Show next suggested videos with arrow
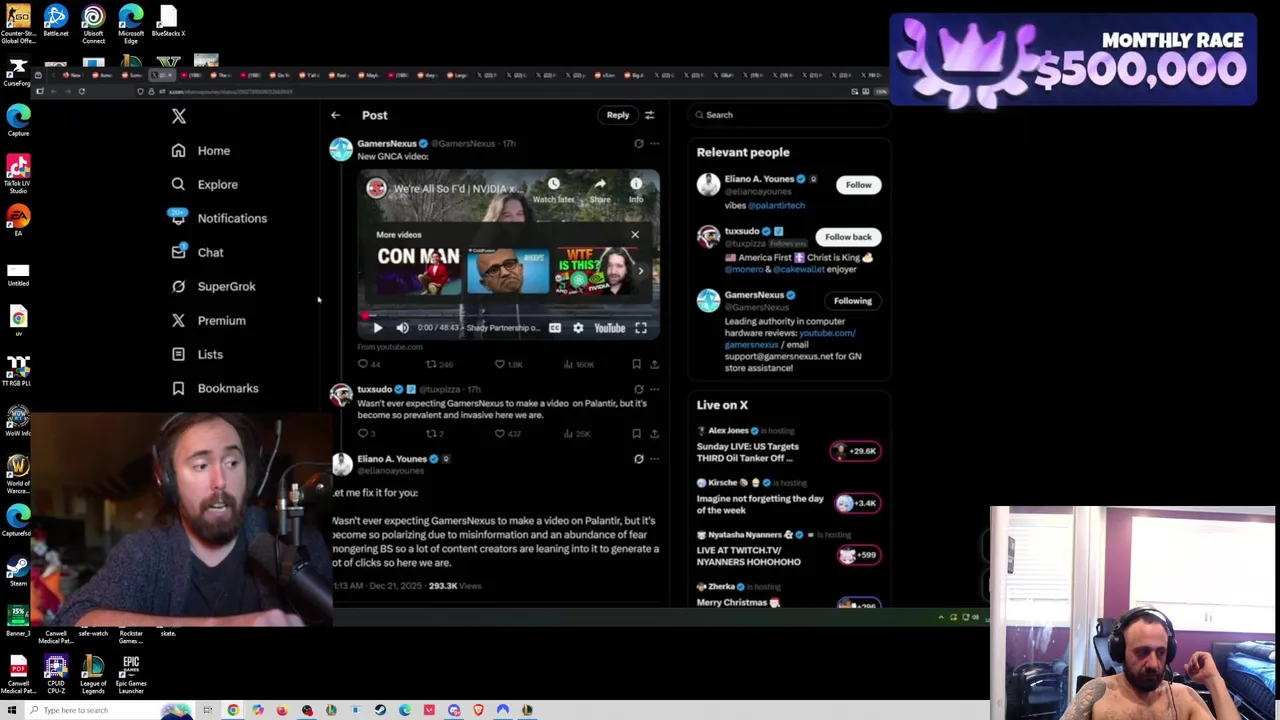The height and width of the screenshot is (720, 1280). pyautogui.click(x=641, y=271)
